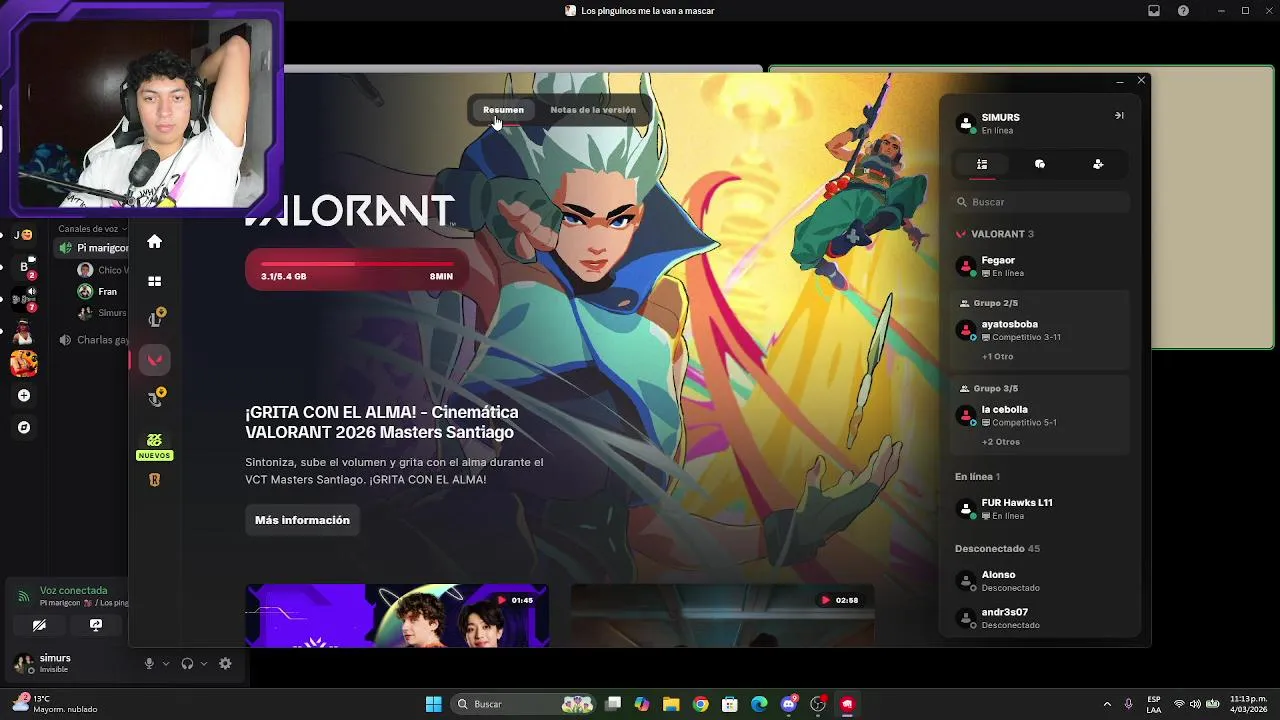Open the add friend tab icon
This screenshot has height=720, width=1280.
pyautogui.click(x=1098, y=164)
